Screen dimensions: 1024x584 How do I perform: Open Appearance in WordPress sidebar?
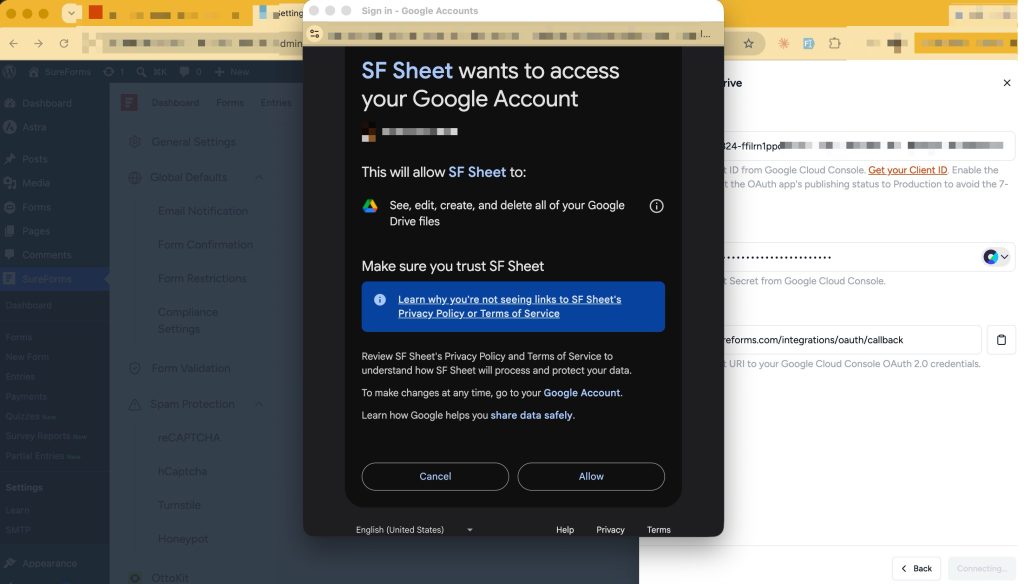point(49,563)
